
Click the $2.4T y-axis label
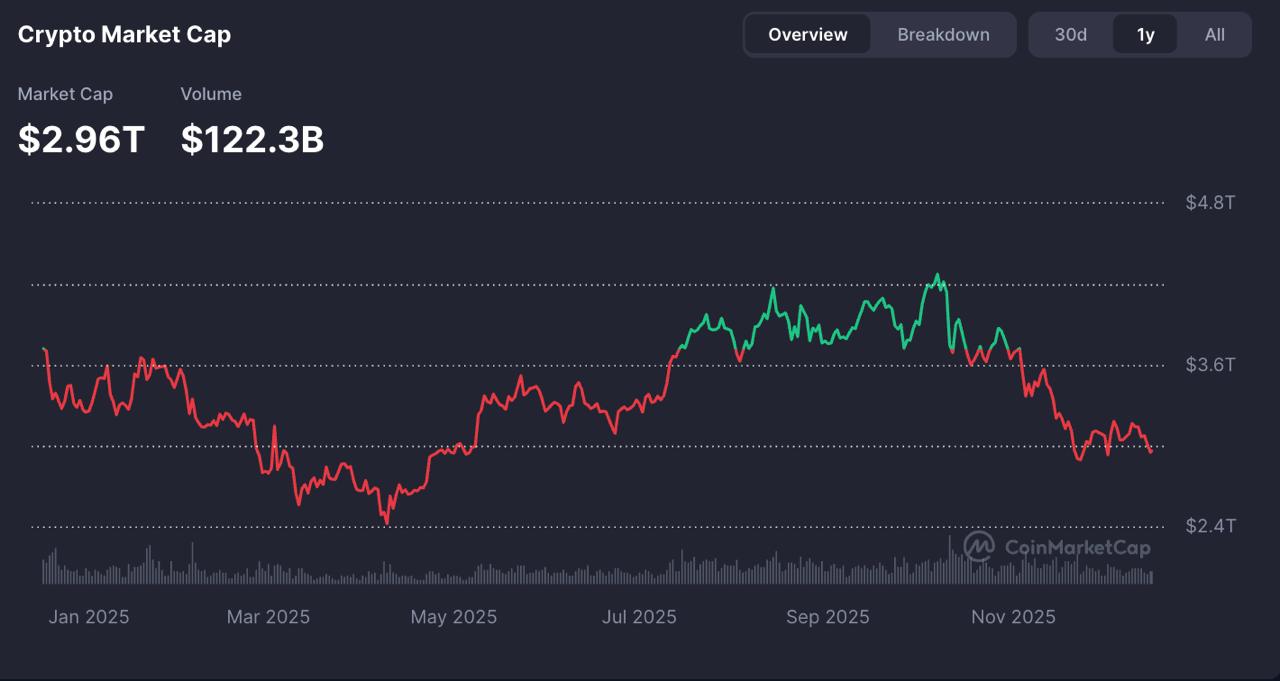point(1210,526)
